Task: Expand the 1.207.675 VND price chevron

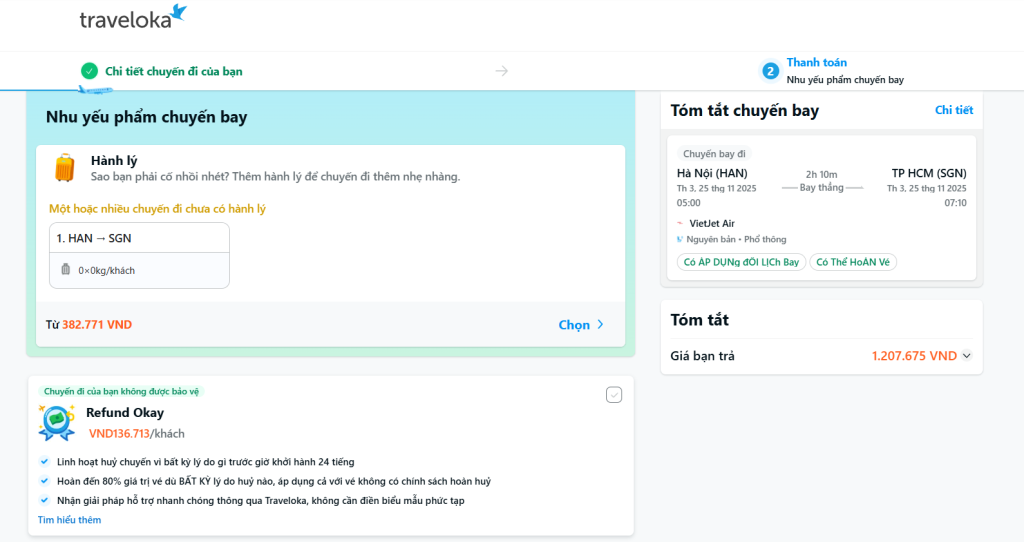Action: coord(967,356)
